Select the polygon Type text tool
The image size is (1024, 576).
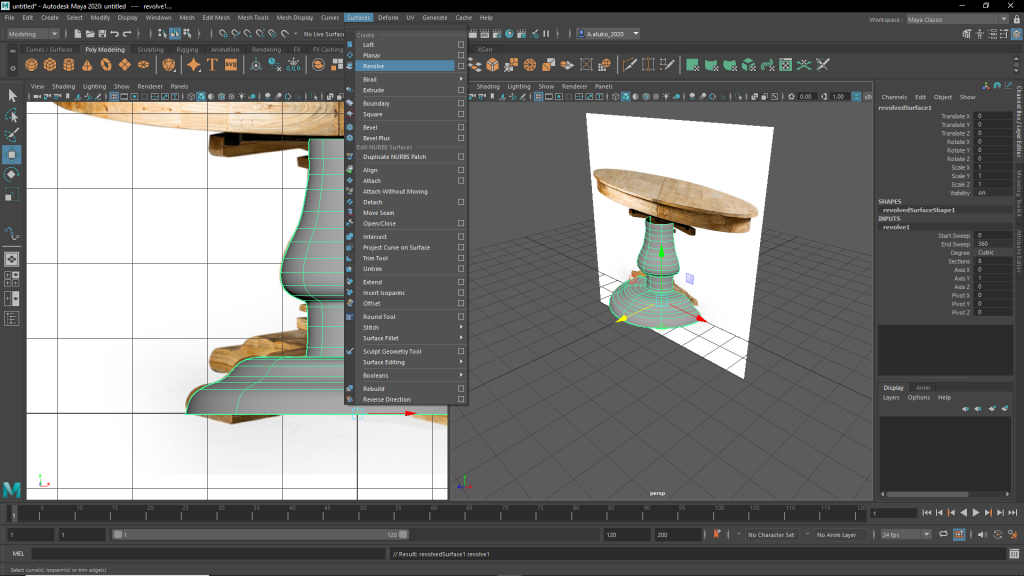212,65
